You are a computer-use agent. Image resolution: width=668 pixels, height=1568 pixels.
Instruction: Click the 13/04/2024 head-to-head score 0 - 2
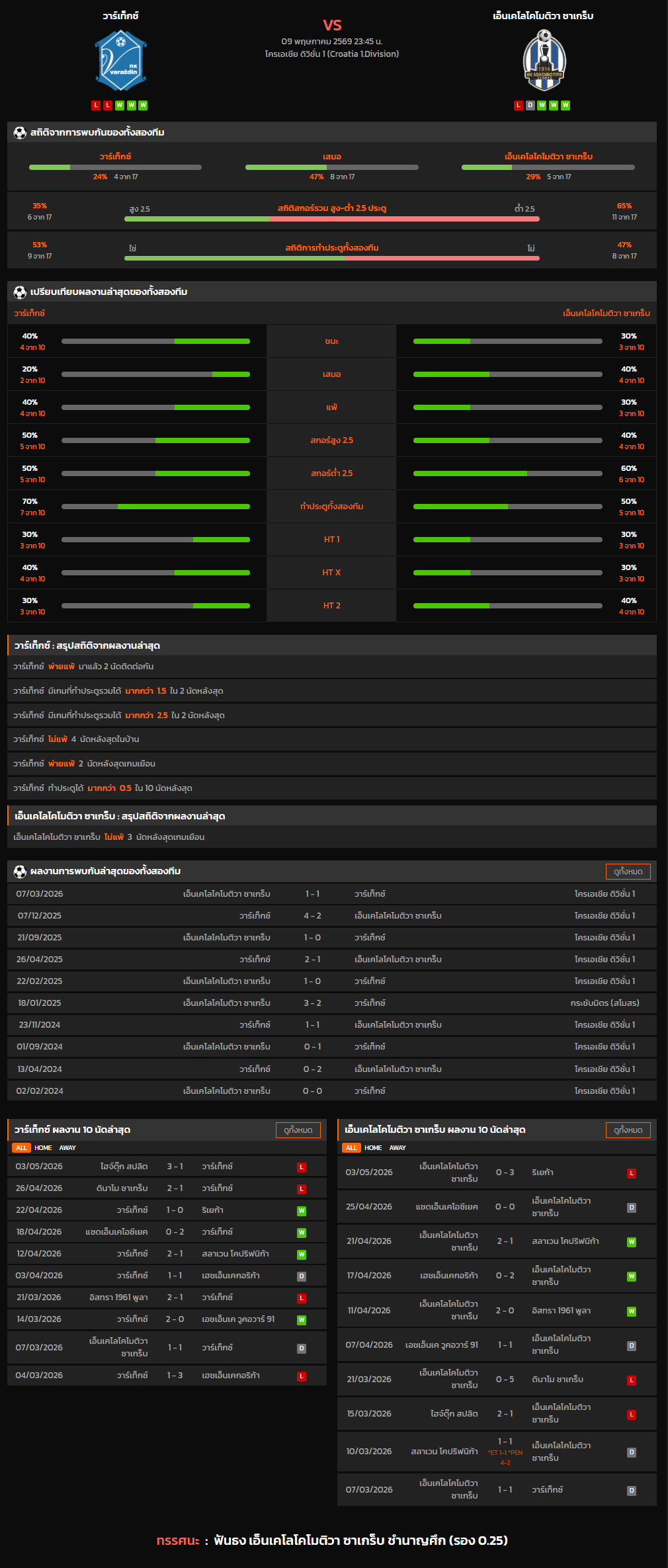point(312,1069)
